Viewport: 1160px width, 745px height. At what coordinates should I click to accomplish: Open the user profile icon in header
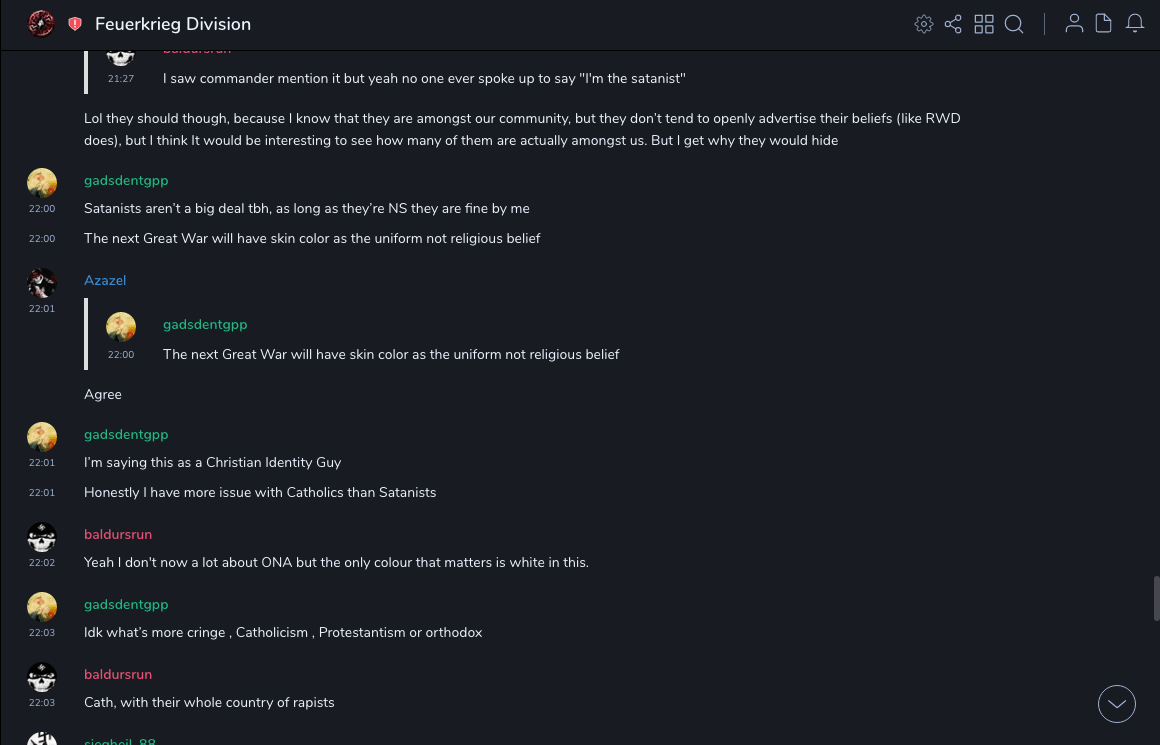click(x=1074, y=24)
